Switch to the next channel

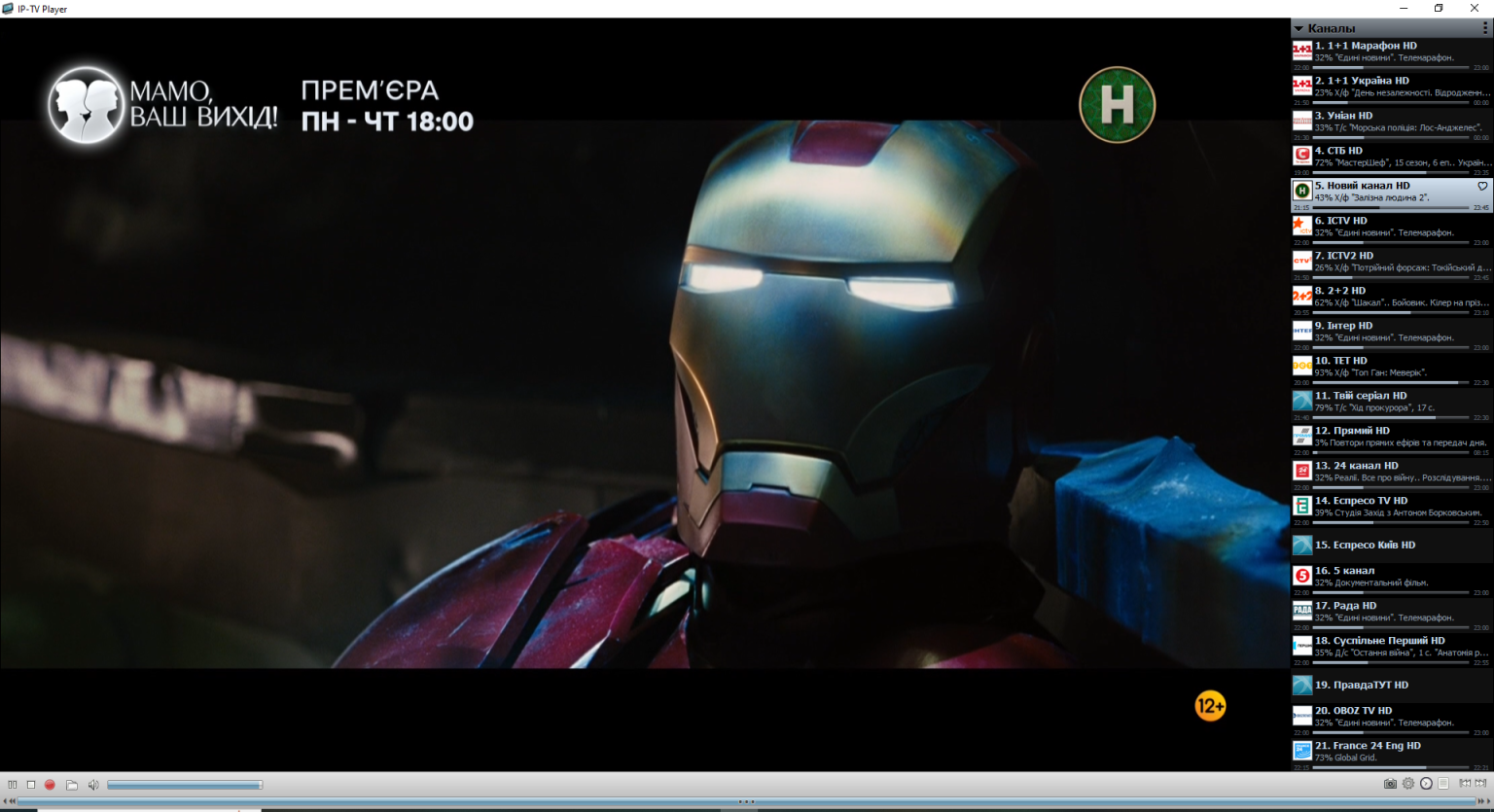pos(1480,784)
